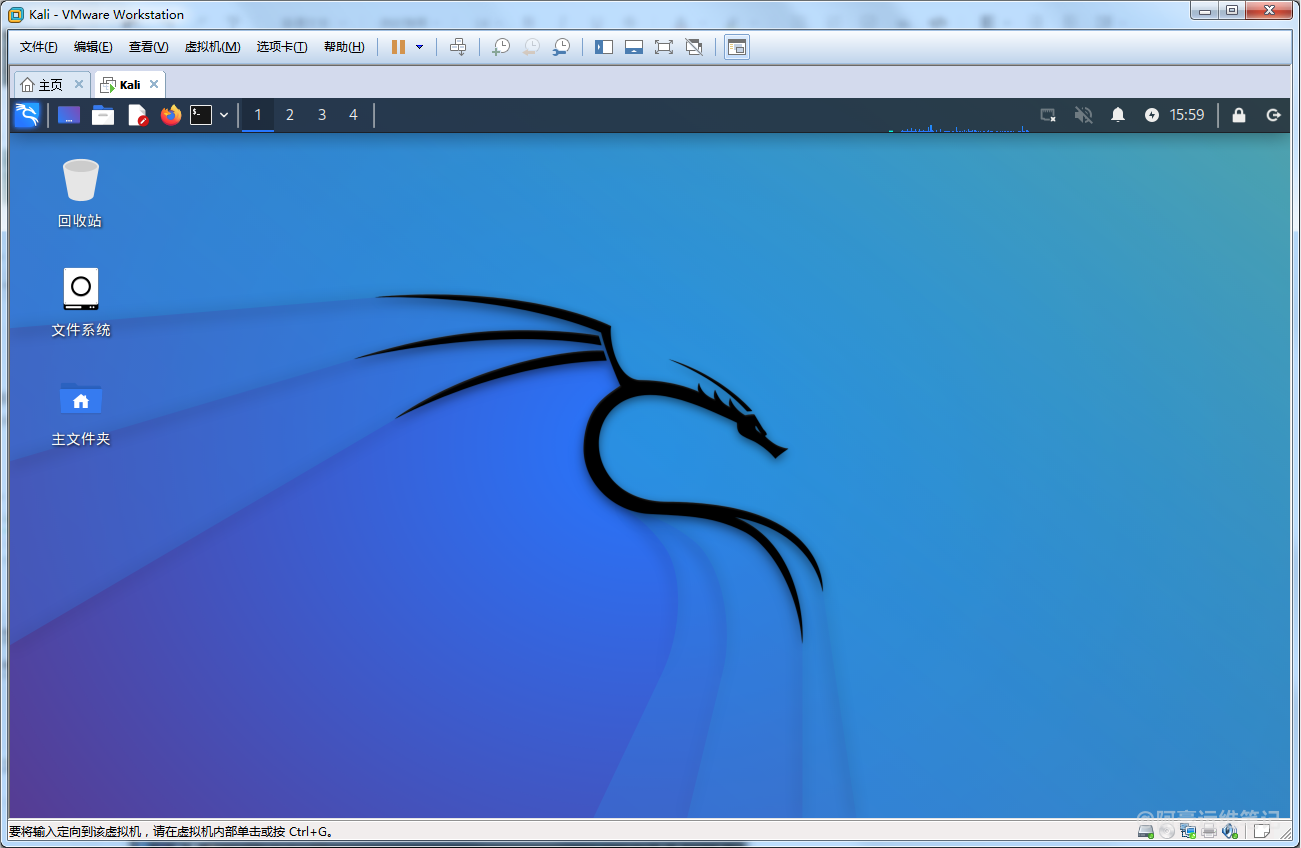The width and height of the screenshot is (1301, 848).
Task: Open the file manager panel icon
Action: click(x=103, y=115)
